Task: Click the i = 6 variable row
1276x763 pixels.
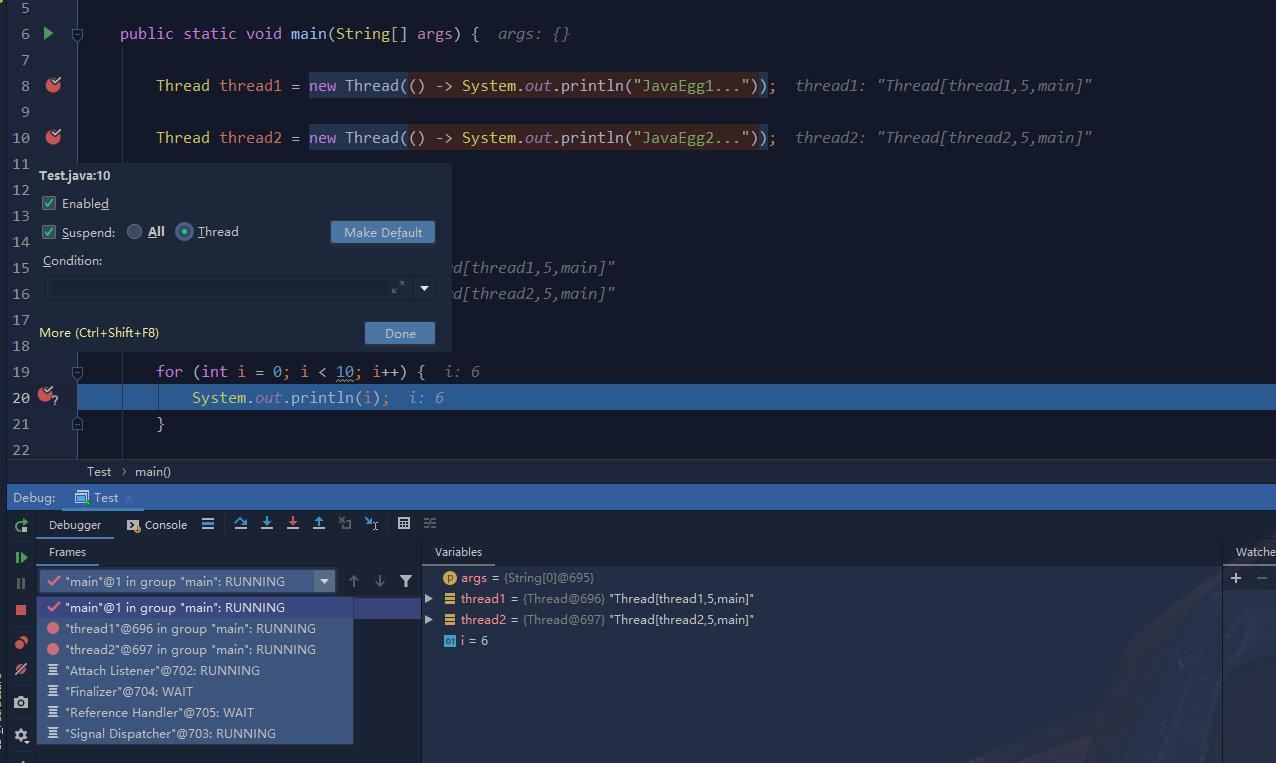Action: pyautogui.click(x=822, y=641)
